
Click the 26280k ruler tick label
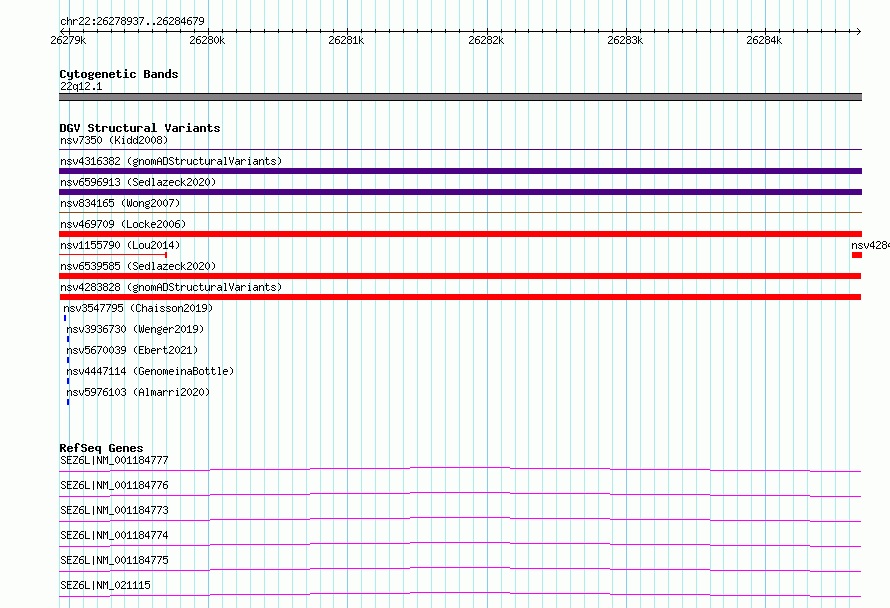pyautogui.click(x=207, y=40)
